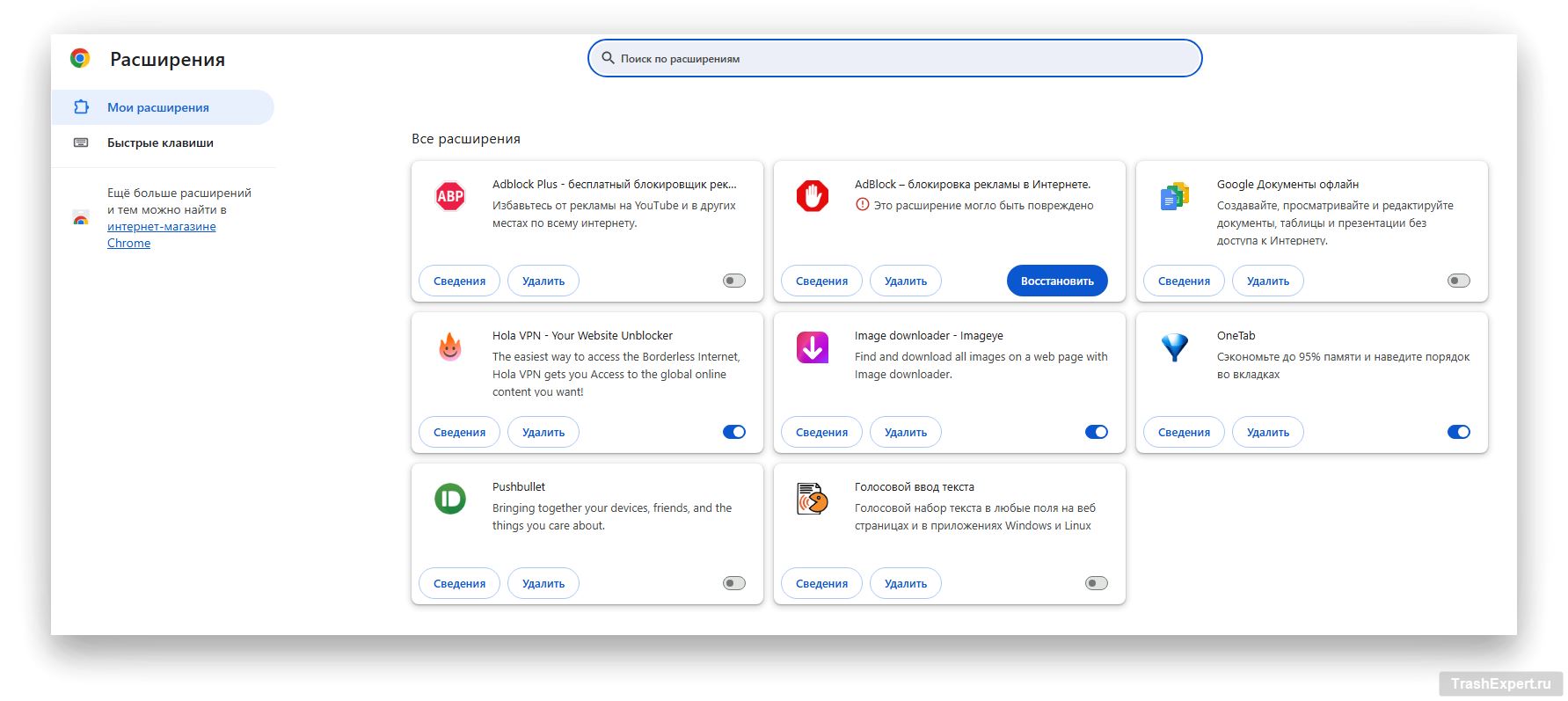The image size is (1568, 701).
Task: Enable the Adblock Plus extension toggle
Action: click(x=733, y=281)
